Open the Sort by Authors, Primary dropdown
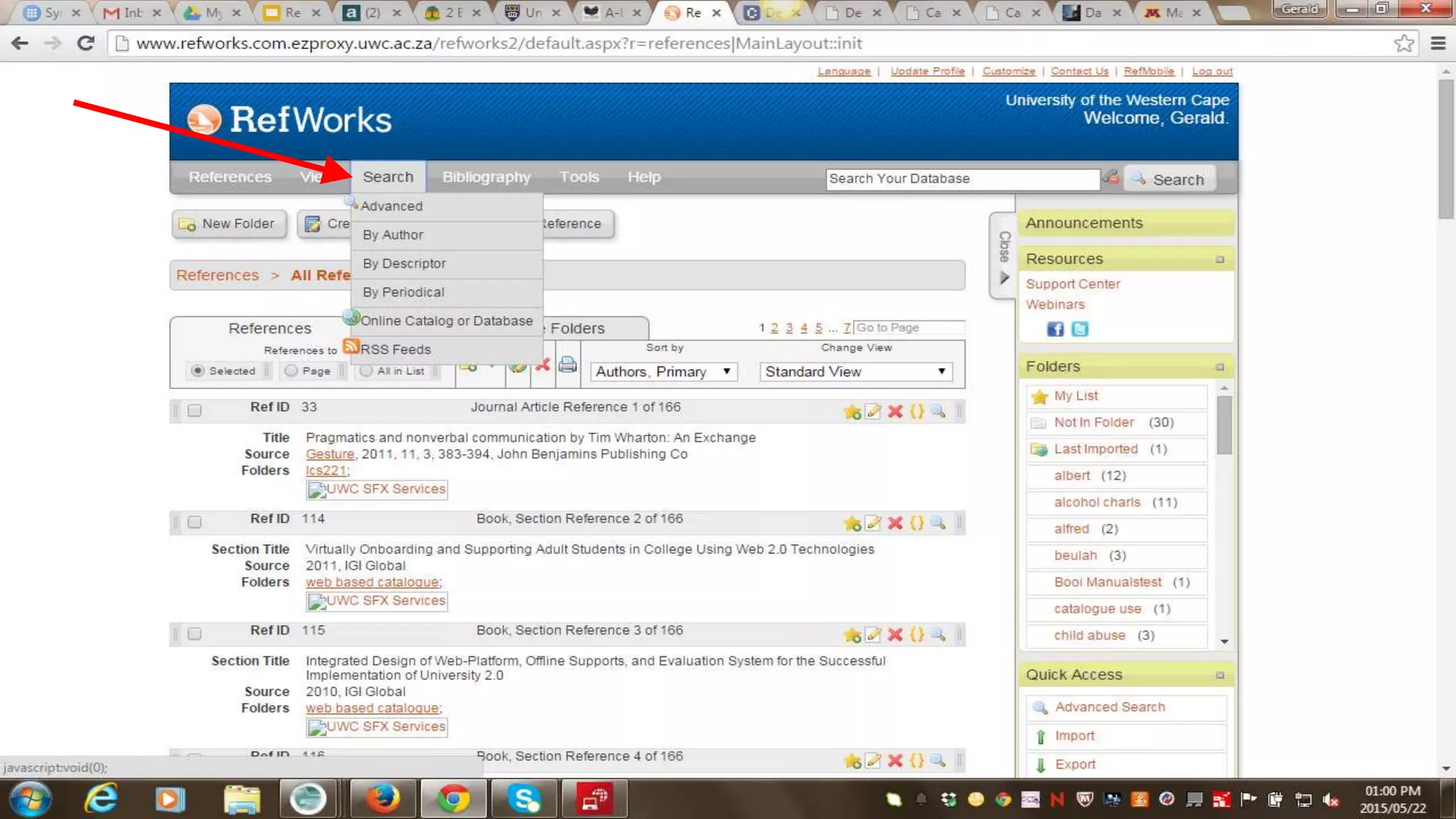Viewport: 1456px width, 819px height. [x=663, y=372]
